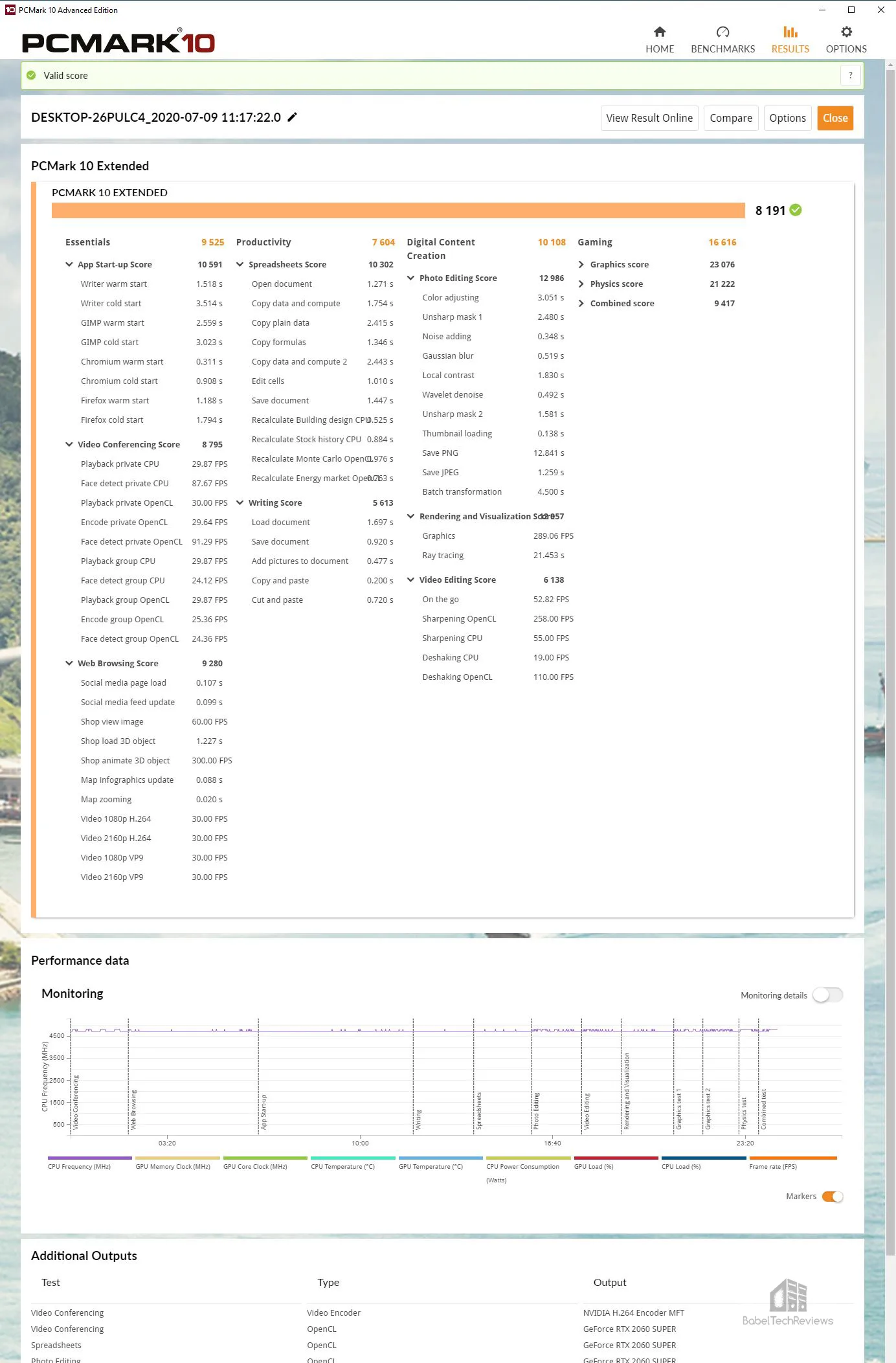Click View Result Online button

pos(649,118)
